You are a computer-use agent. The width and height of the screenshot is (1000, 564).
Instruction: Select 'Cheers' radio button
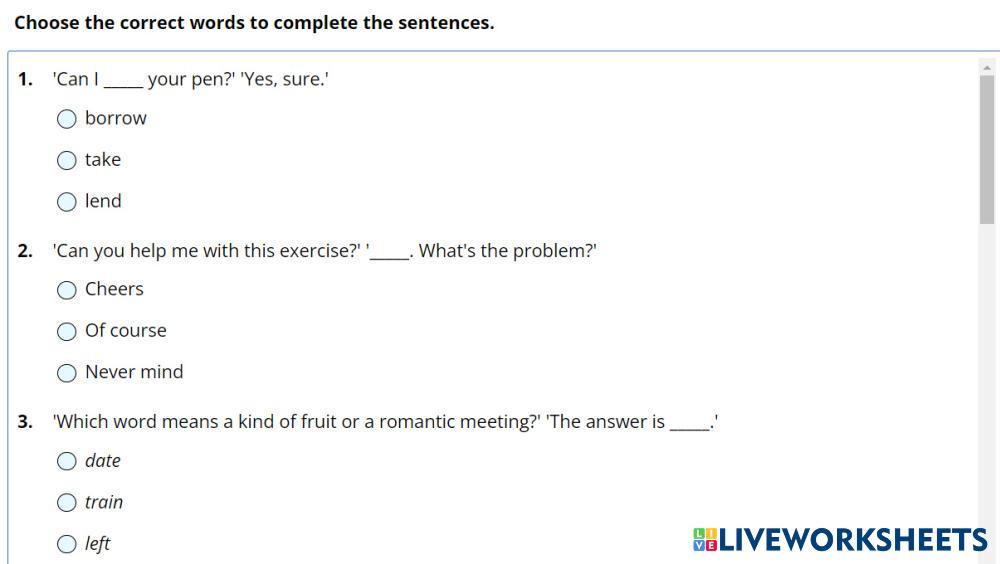[67, 290]
